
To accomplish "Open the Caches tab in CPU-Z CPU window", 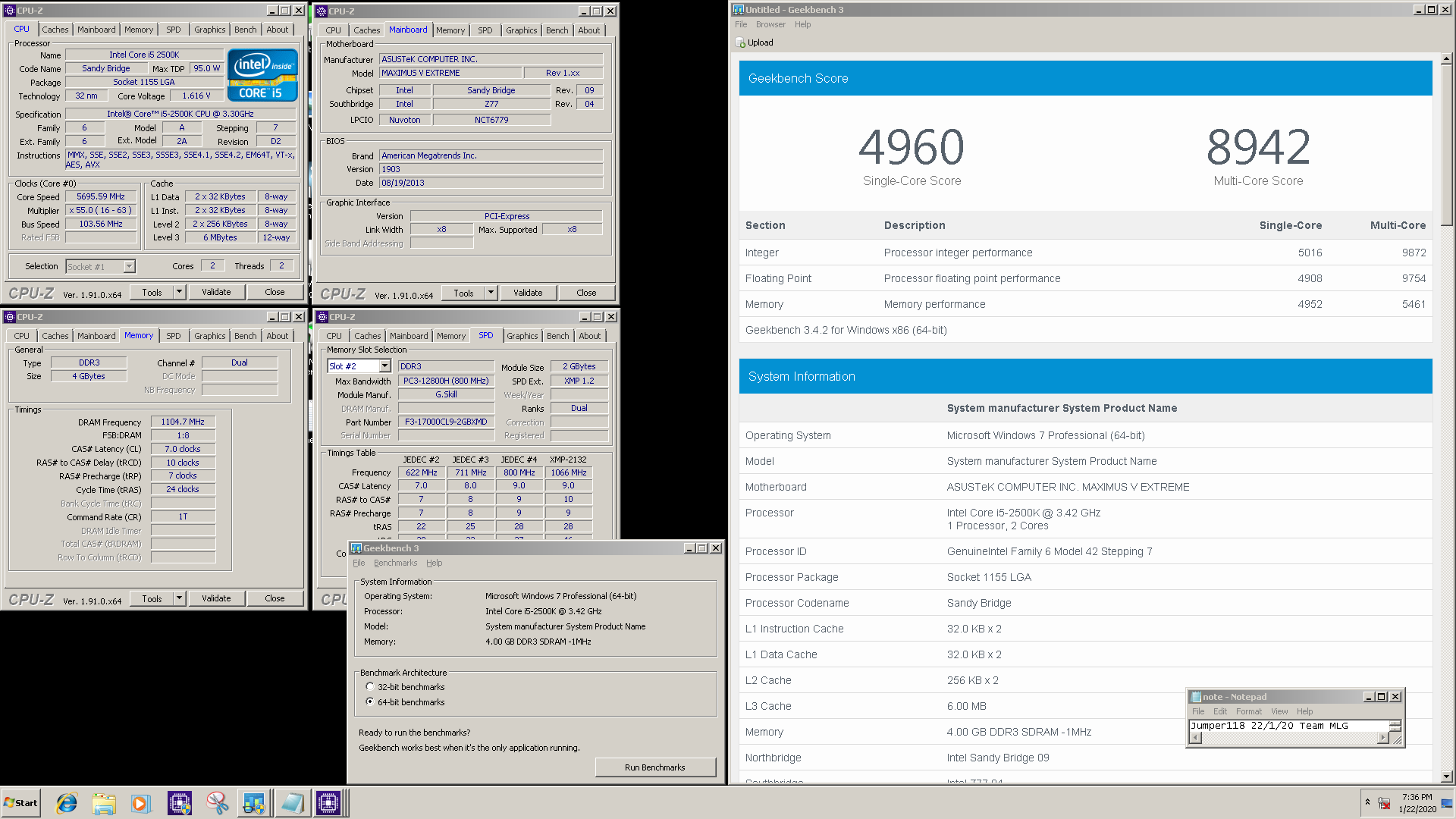I will (x=55, y=30).
